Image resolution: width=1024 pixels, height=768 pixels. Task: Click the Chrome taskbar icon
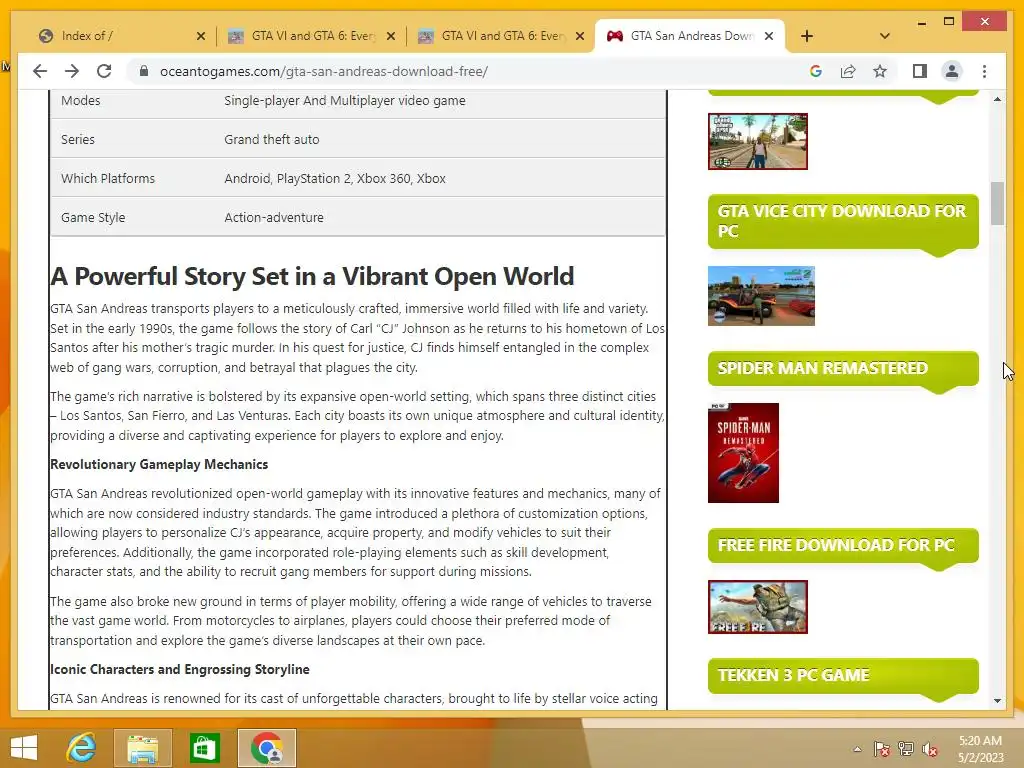coord(266,748)
